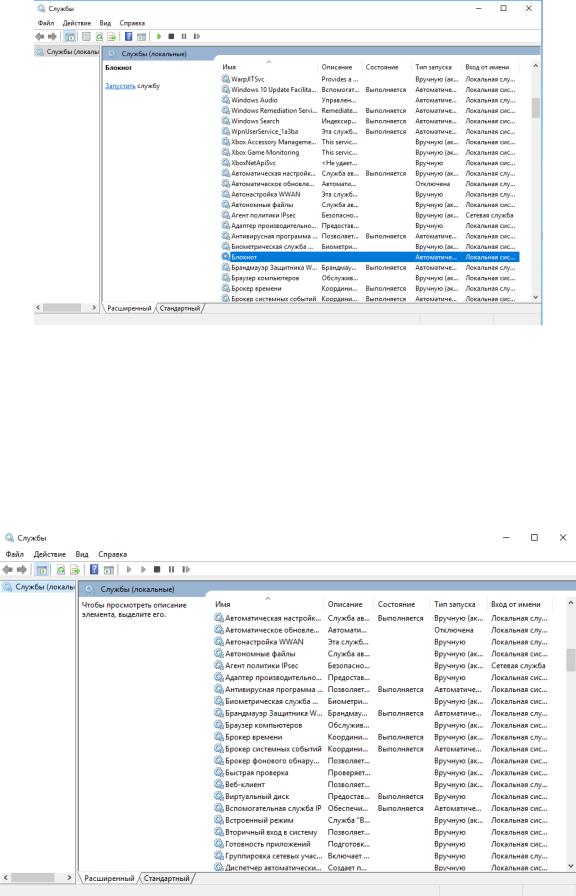Image resolution: width=576 pixels, height=896 pixels.
Task: Click Pause service icon in lower window toolbar
Action: 171,569
